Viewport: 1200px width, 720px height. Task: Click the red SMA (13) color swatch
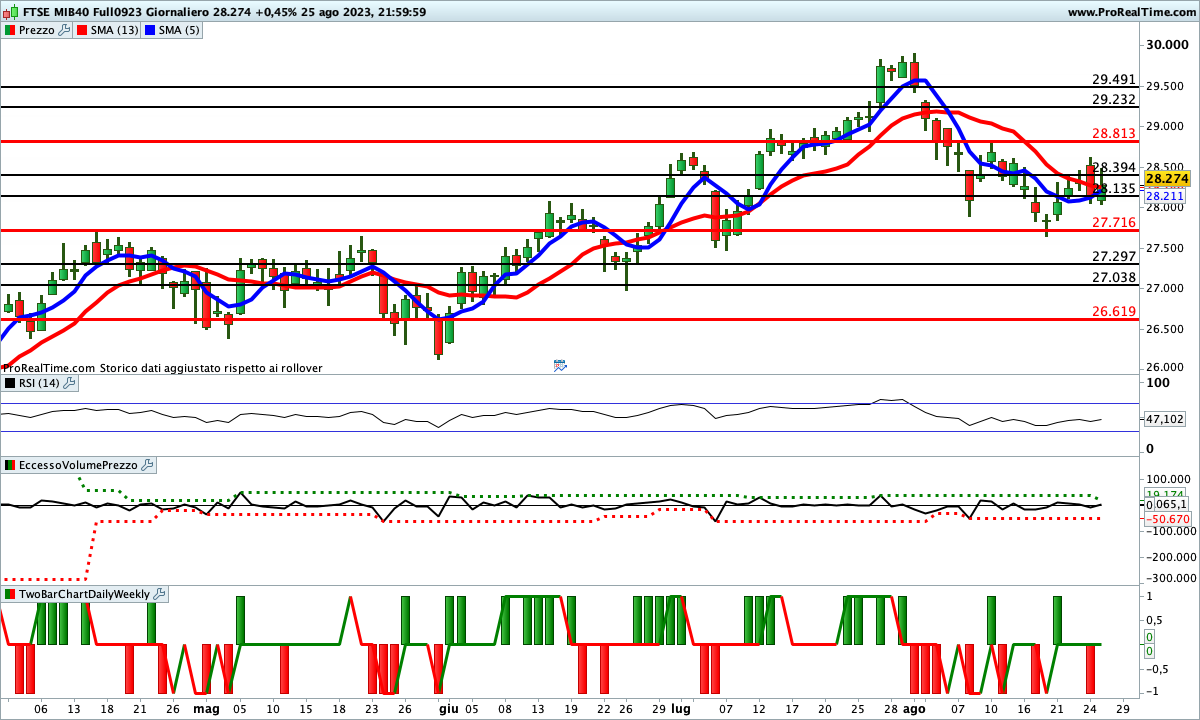(x=82, y=30)
